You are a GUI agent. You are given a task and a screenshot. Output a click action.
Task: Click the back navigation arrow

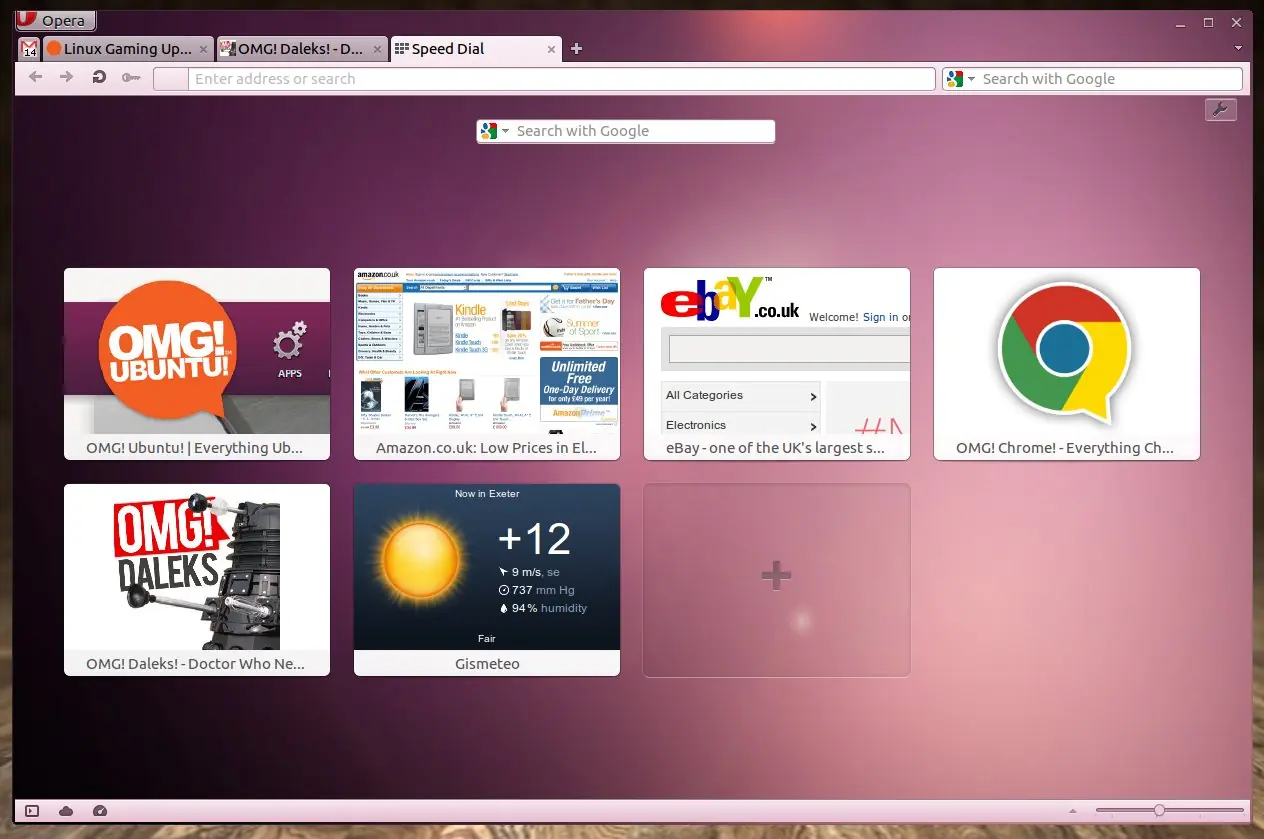(35, 77)
